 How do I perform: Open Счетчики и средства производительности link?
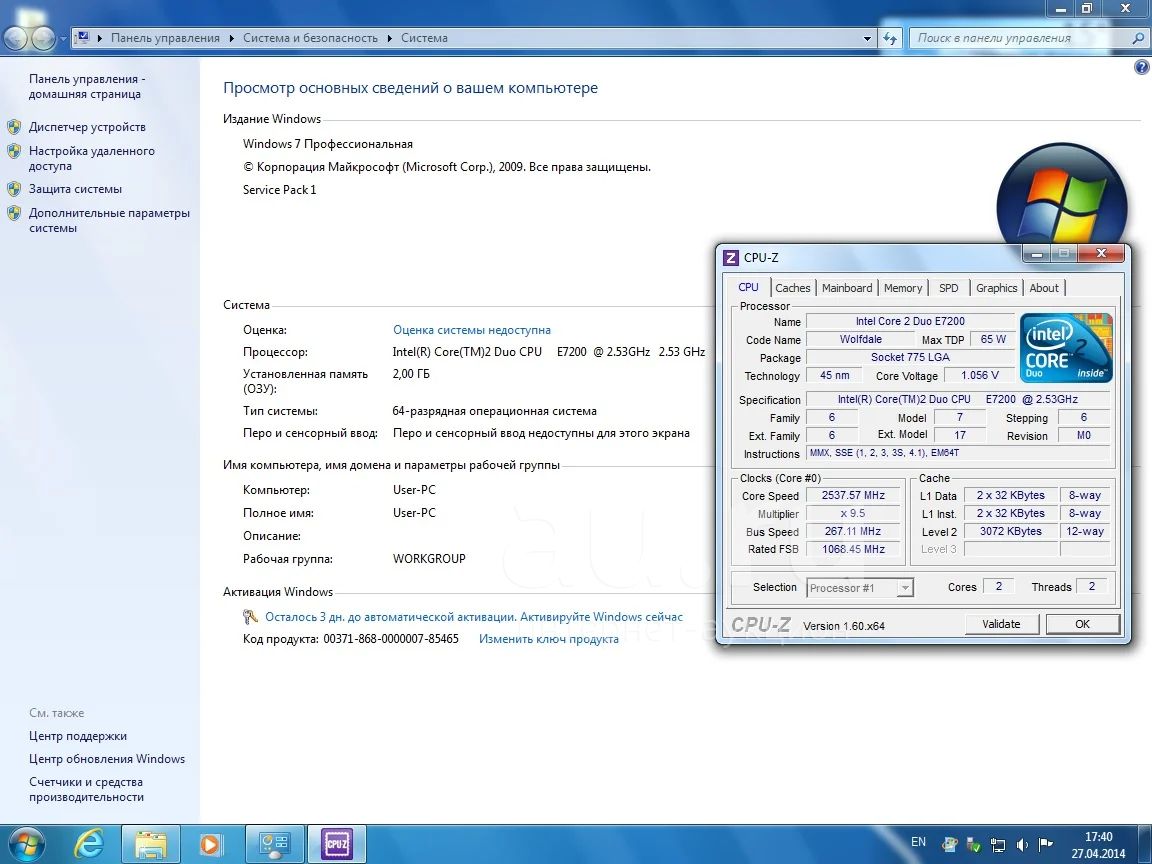(x=87, y=790)
